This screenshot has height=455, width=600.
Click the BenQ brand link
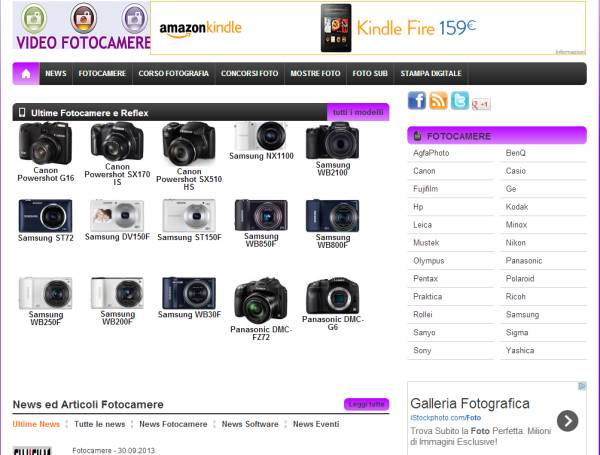pos(515,153)
